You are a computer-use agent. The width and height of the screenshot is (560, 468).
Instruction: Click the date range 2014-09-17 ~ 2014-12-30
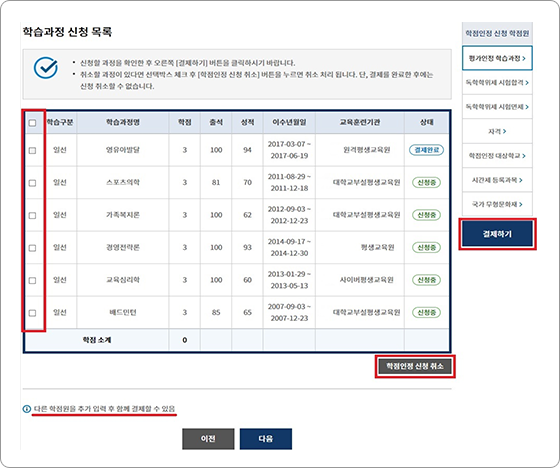[289, 248]
